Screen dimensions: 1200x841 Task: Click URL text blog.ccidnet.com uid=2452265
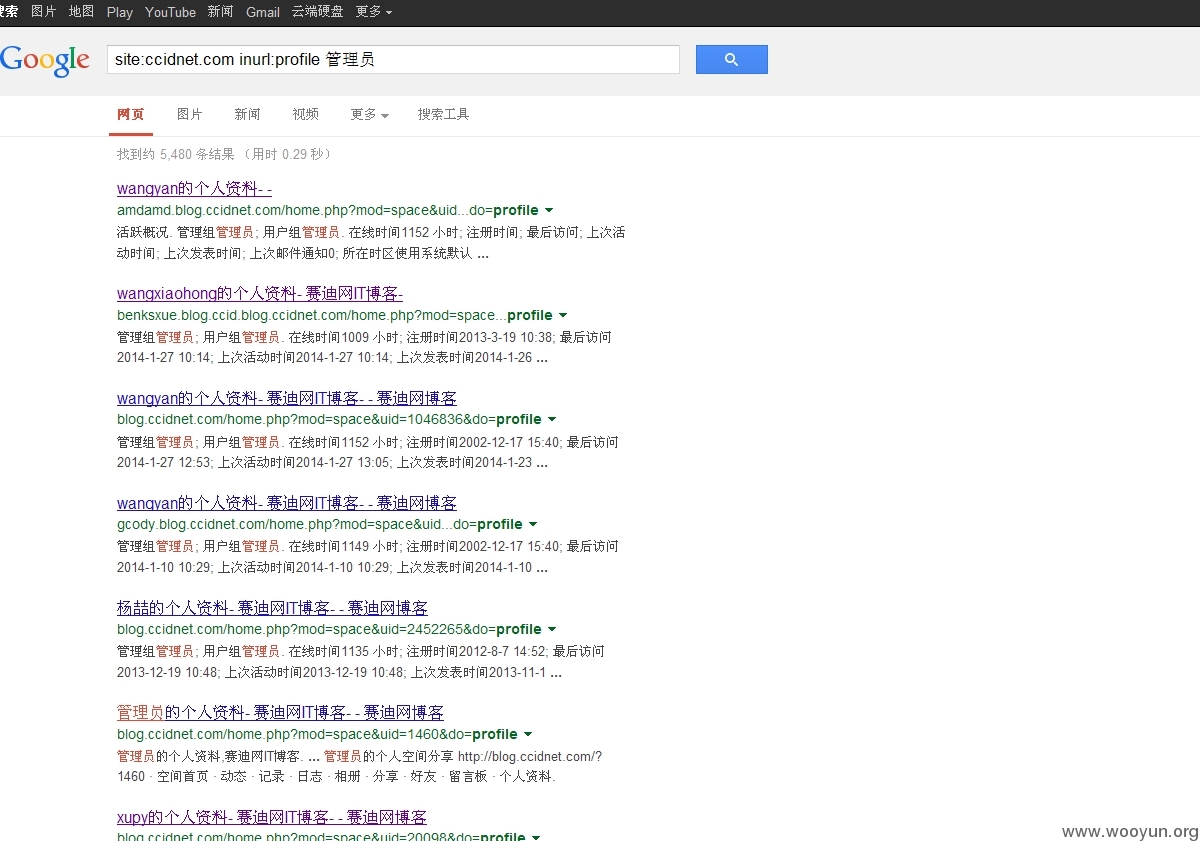tap(329, 630)
